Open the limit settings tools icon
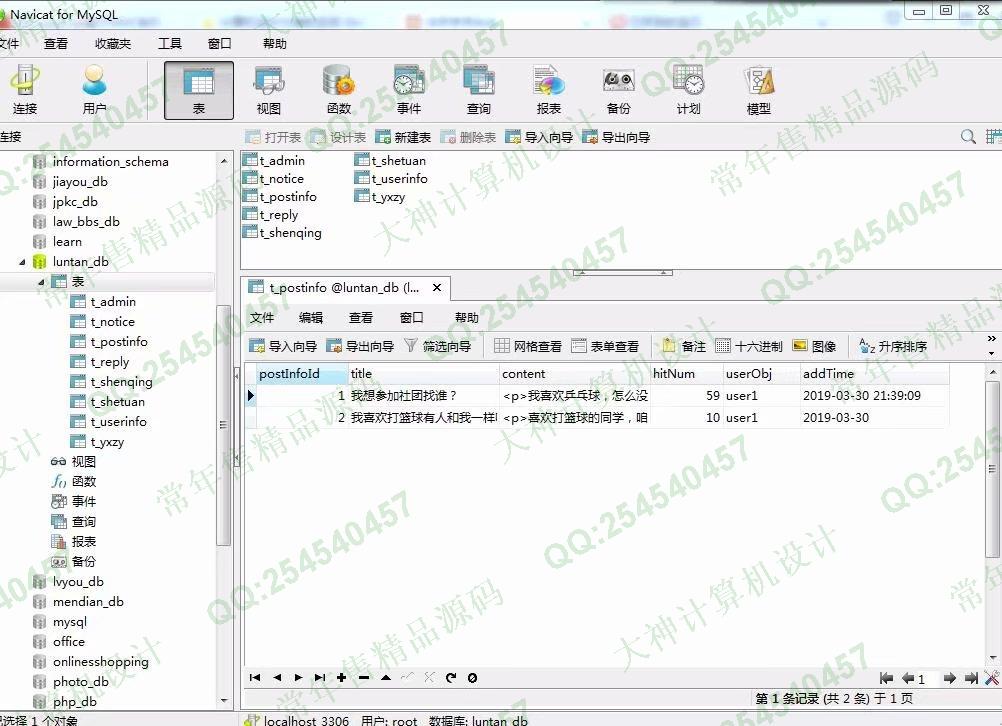The image size is (1002, 726). click(x=992, y=678)
